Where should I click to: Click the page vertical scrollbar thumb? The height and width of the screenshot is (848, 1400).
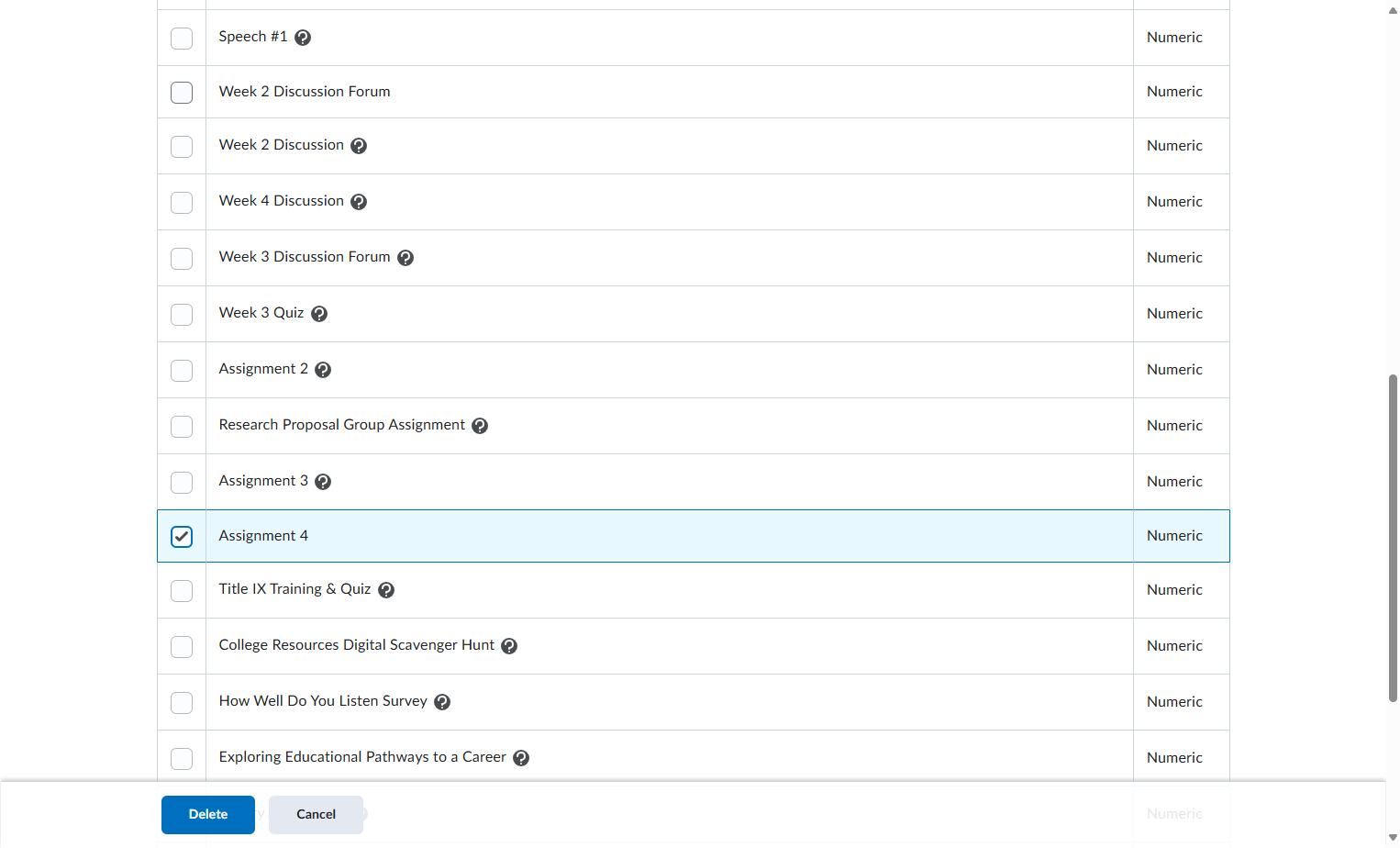(1393, 538)
